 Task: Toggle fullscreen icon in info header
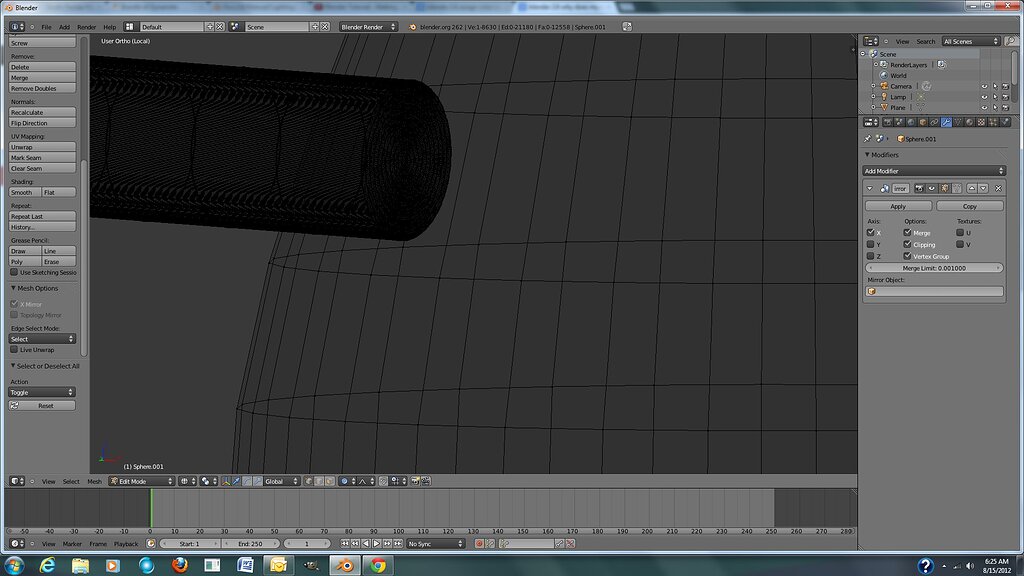tap(627, 27)
